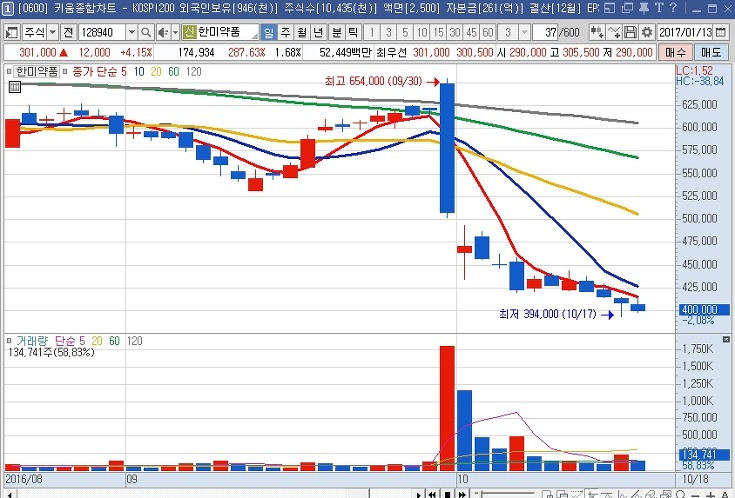Search for a stock with the magnifier icon
Screen dimensions: 735x498
[x=146, y=33]
